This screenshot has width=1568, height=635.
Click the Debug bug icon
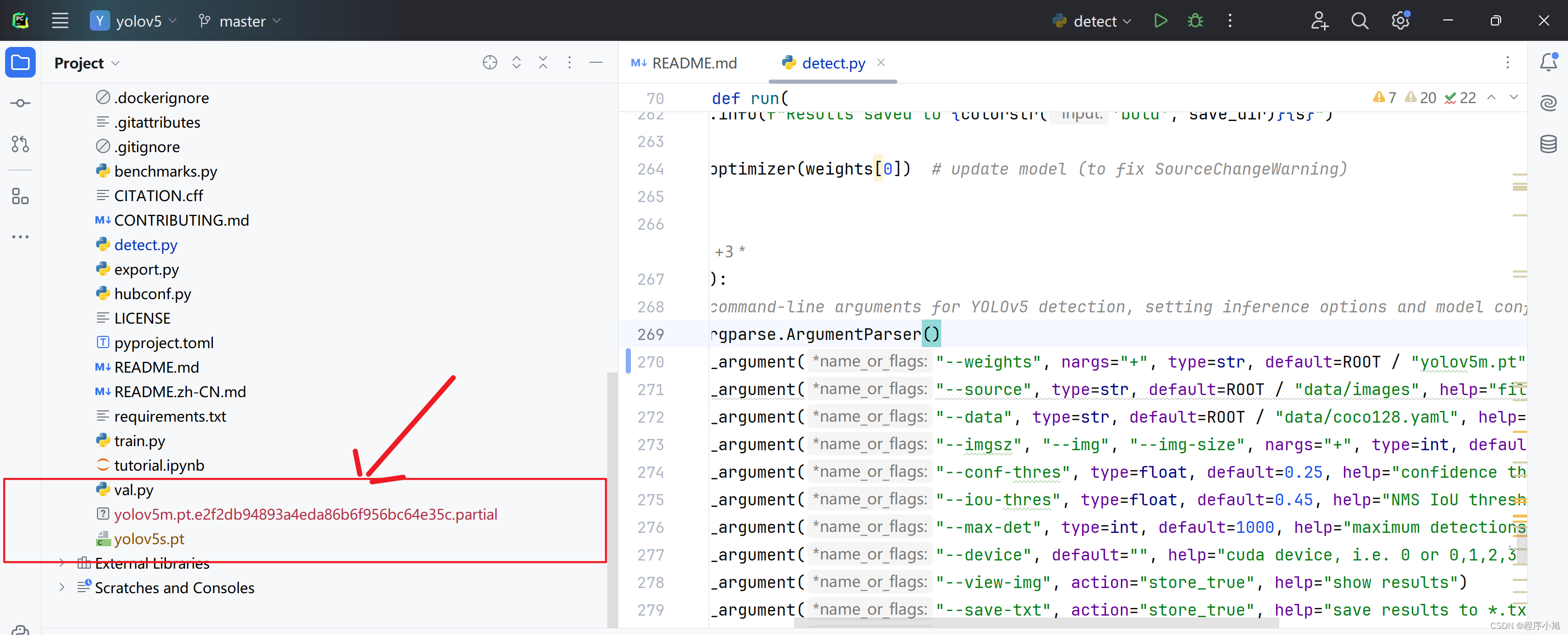click(1195, 21)
